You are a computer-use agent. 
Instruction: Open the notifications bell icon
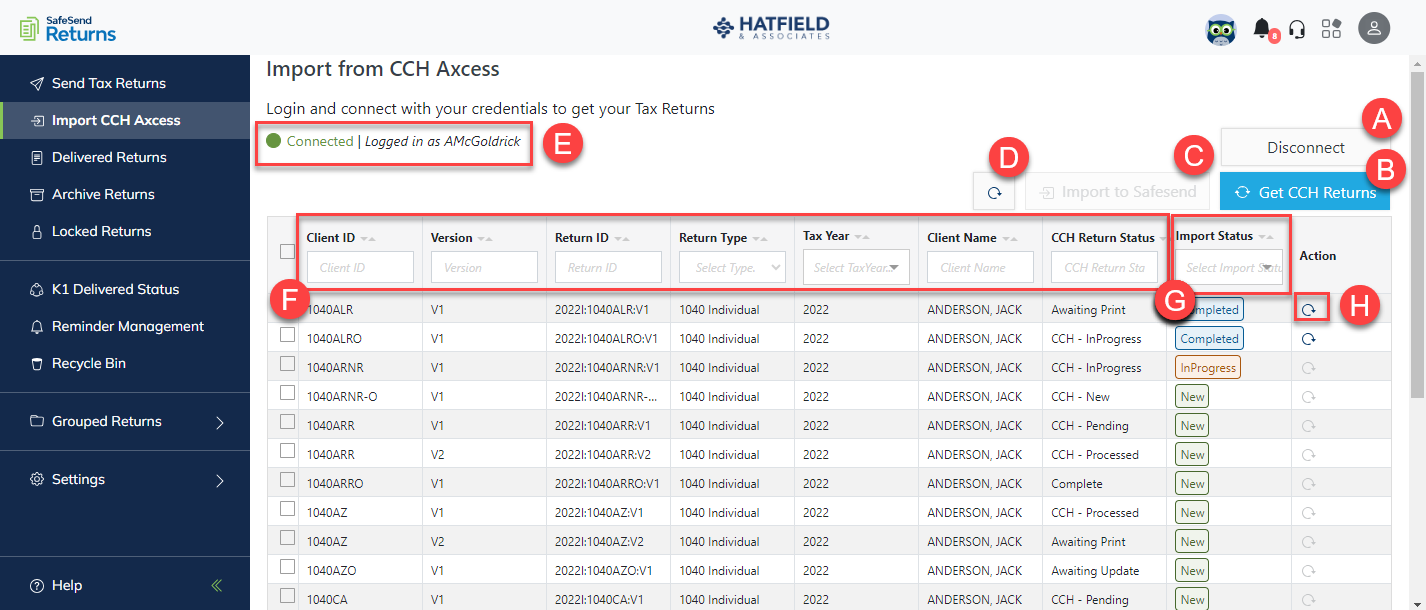click(x=1262, y=29)
